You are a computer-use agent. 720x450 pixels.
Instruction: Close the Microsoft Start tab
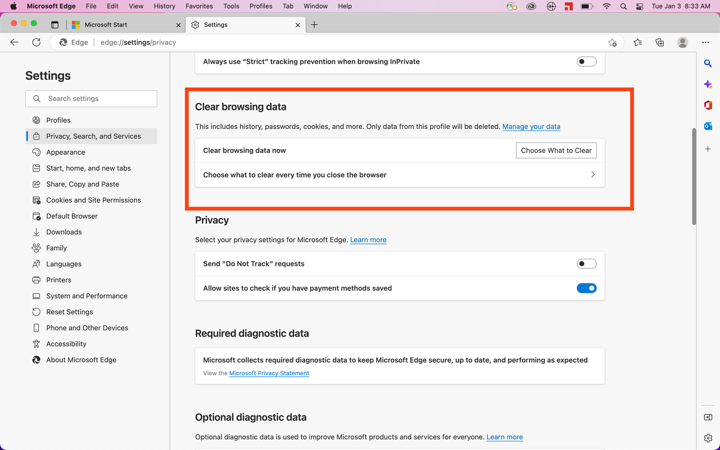179,25
